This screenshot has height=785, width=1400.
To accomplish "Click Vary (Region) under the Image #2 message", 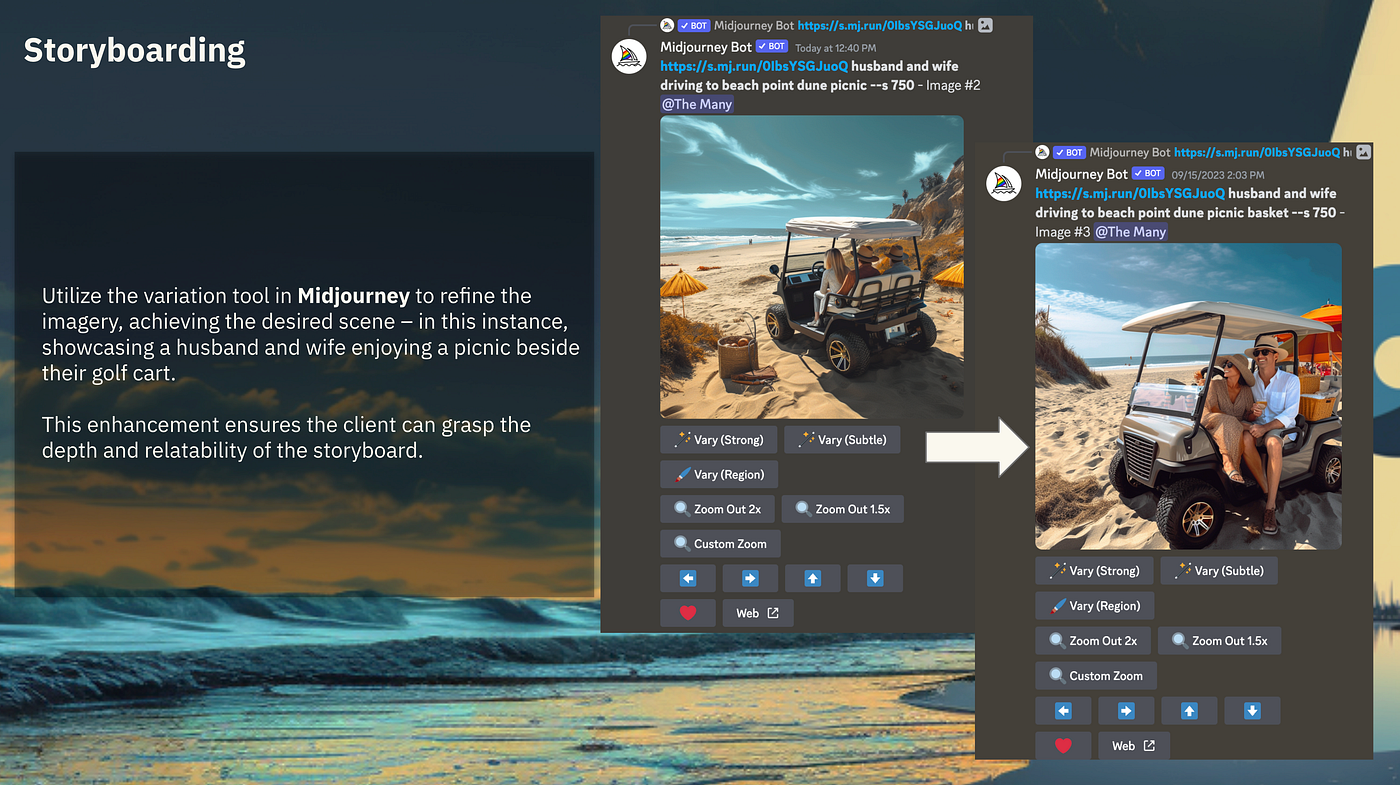I will [x=719, y=474].
